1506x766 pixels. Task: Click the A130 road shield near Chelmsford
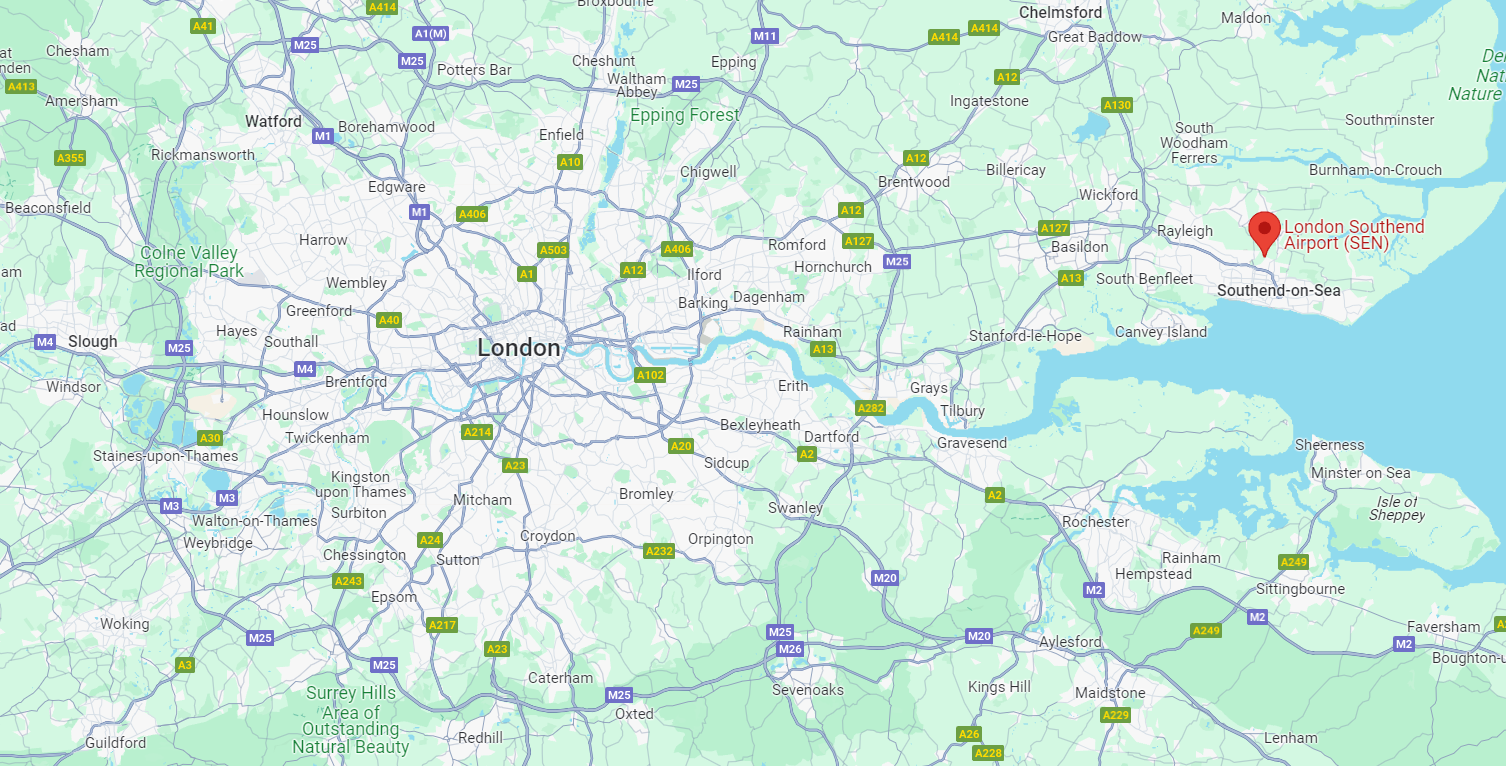(x=1117, y=105)
